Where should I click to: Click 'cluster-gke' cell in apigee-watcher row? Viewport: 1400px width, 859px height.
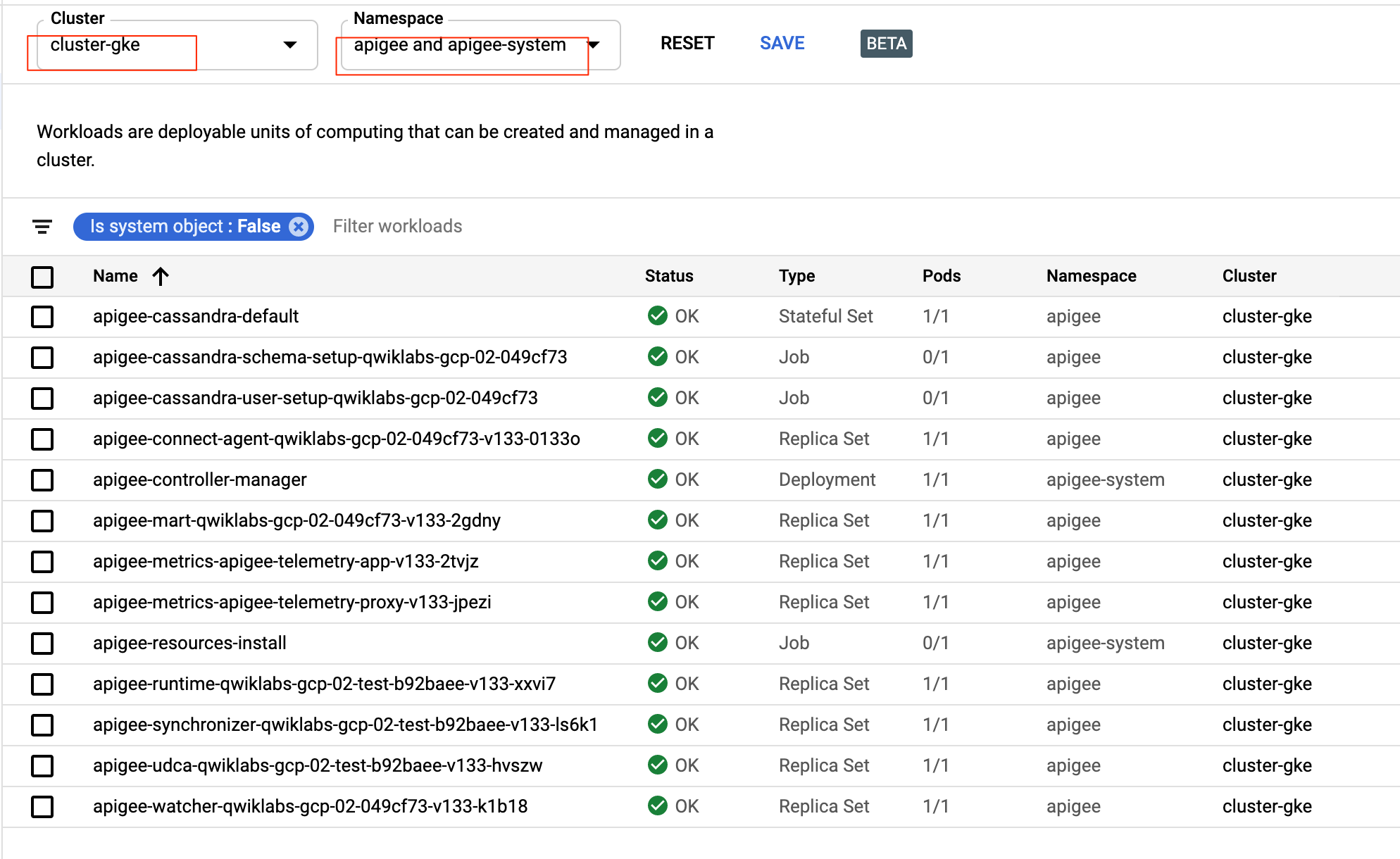point(1268,806)
